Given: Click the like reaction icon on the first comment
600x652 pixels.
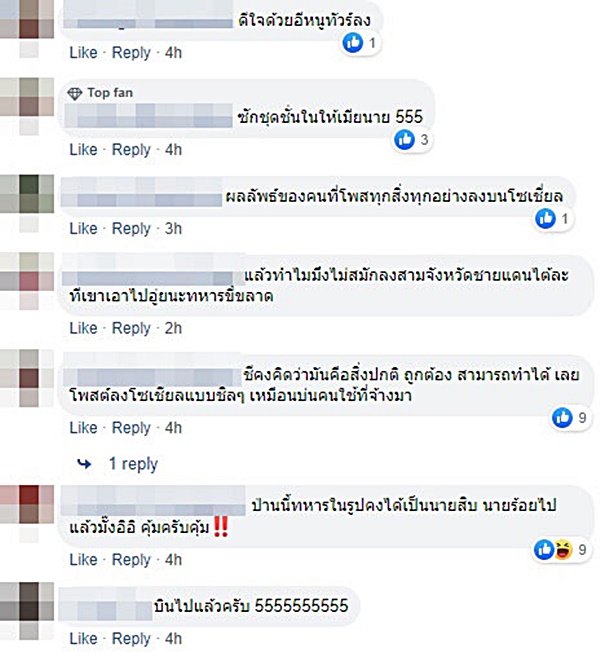Looking at the screenshot, I should point(353,42).
